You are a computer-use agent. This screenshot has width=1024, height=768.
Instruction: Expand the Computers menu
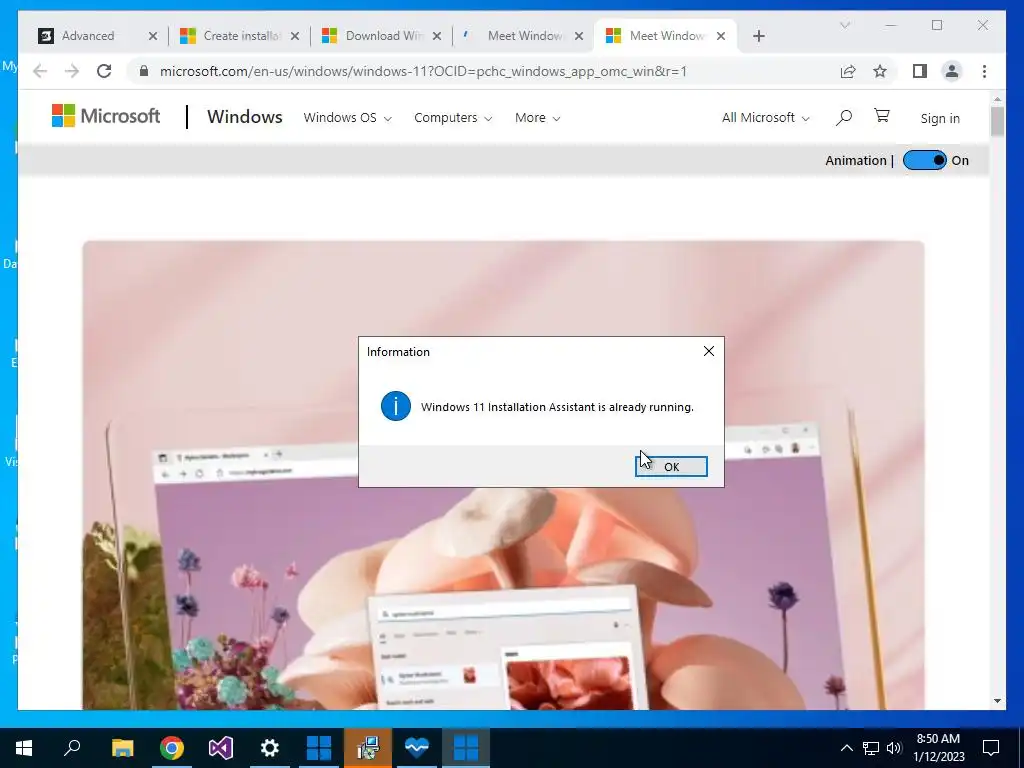point(453,118)
